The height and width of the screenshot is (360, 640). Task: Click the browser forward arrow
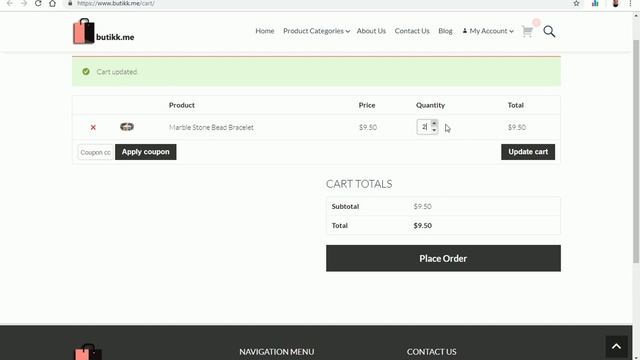(24, 3)
